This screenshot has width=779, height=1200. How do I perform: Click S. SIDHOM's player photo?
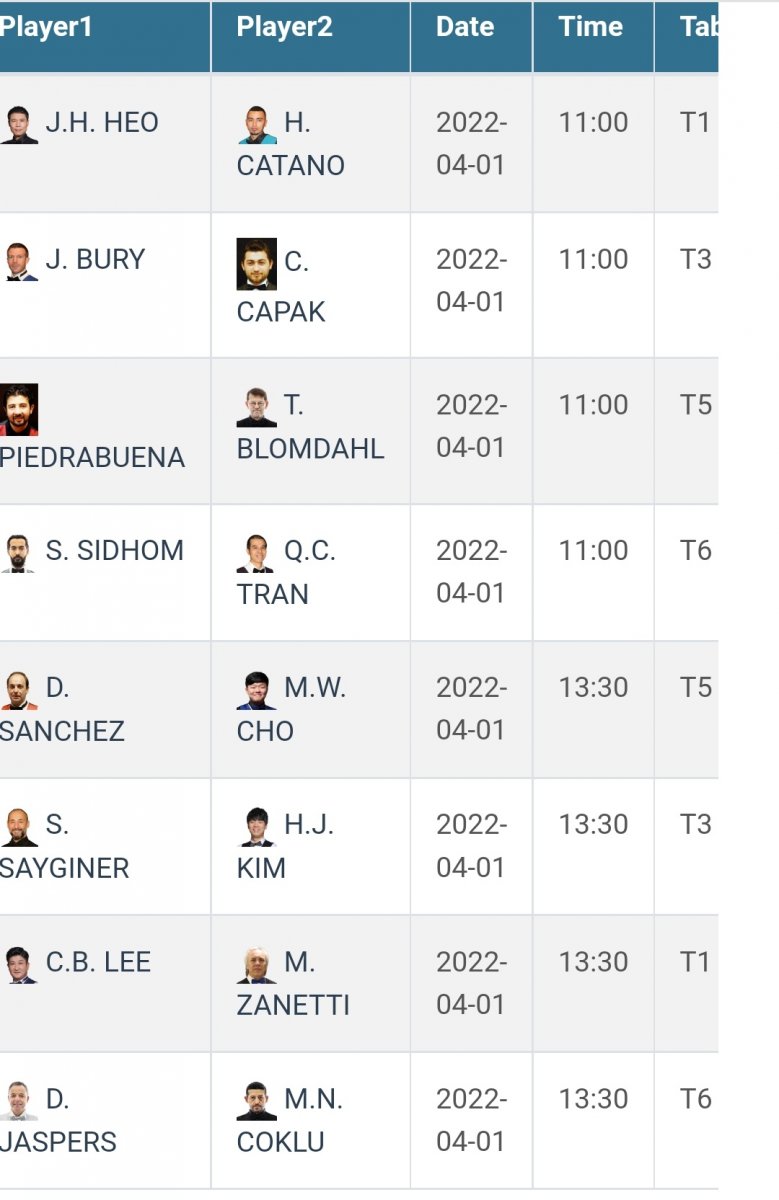(17, 553)
